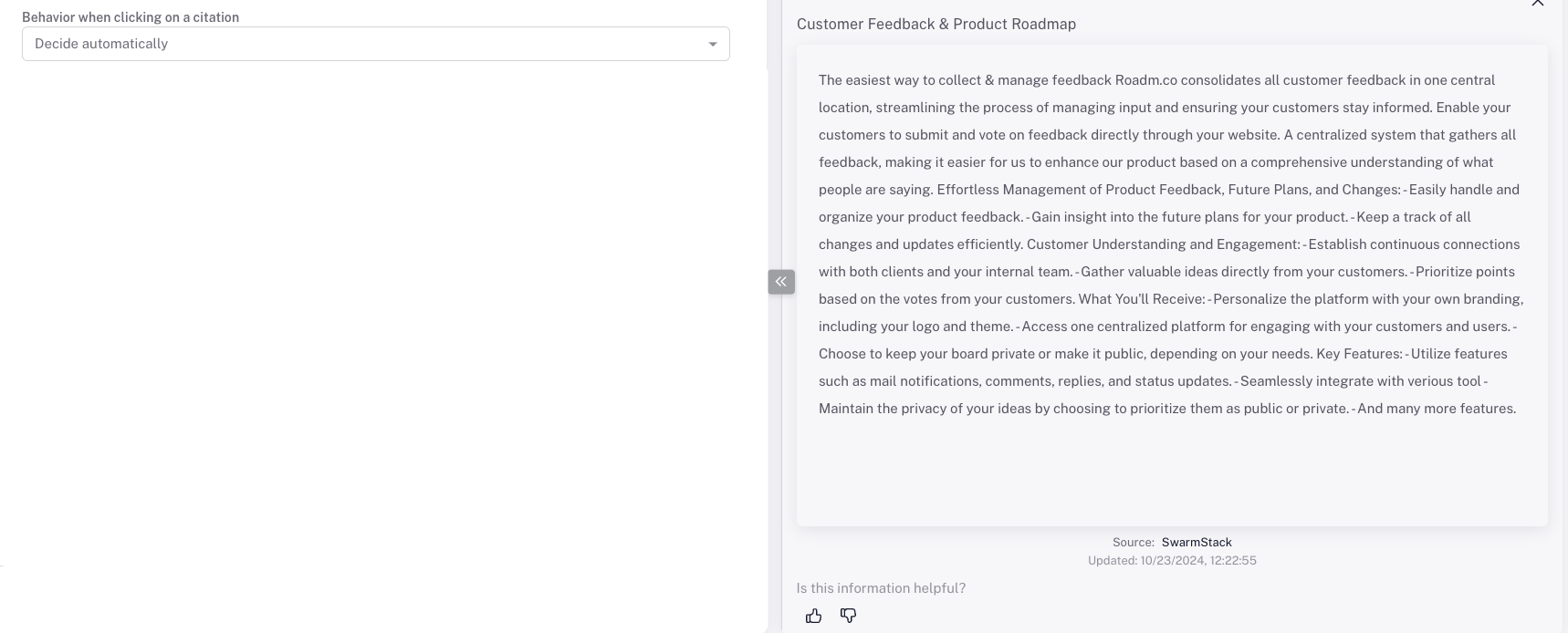Click the dropdown arrow for citation behavior
The image size is (1568, 633).
(x=713, y=45)
